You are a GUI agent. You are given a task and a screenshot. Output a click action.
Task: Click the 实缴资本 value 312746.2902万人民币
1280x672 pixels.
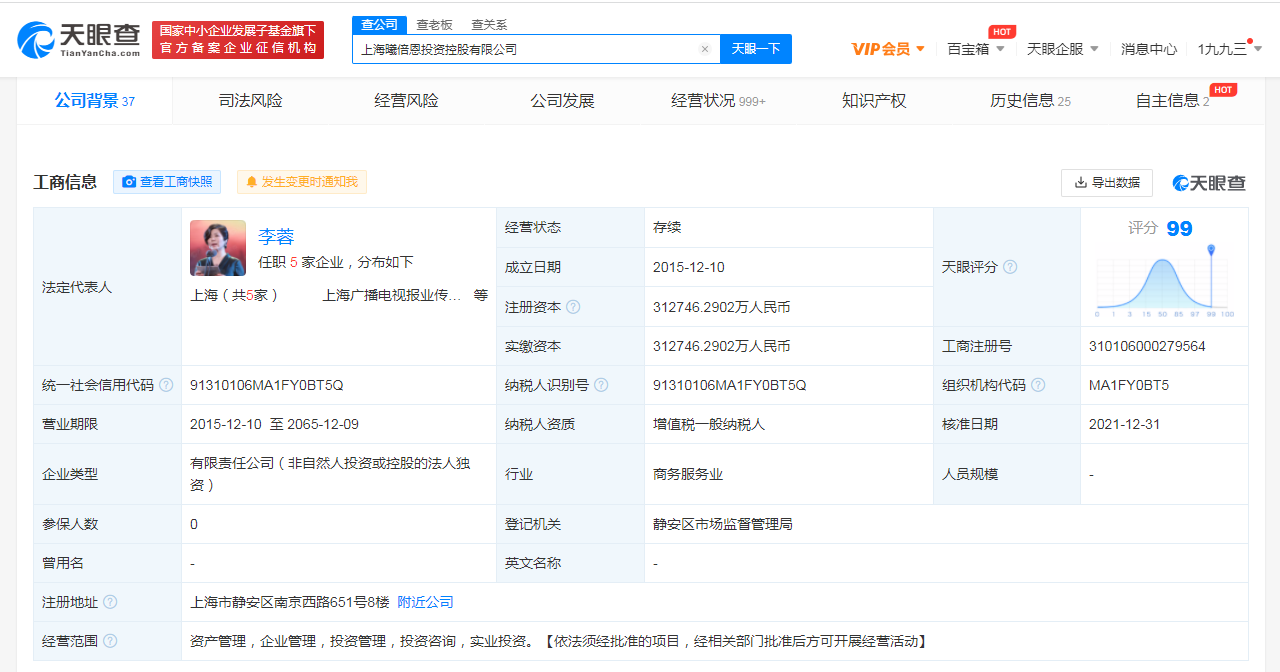click(x=722, y=346)
